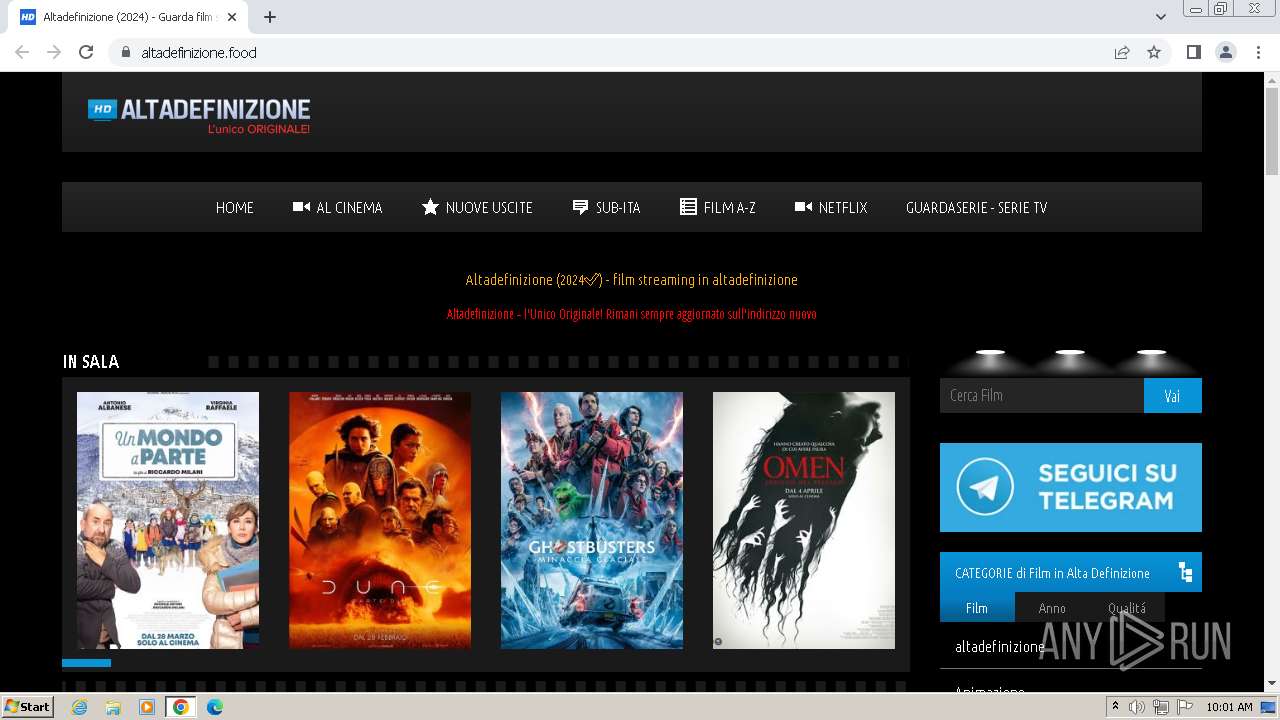Image resolution: width=1280 pixels, height=720 pixels.
Task: Open the Omen movie poster
Action: coord(804,520)
